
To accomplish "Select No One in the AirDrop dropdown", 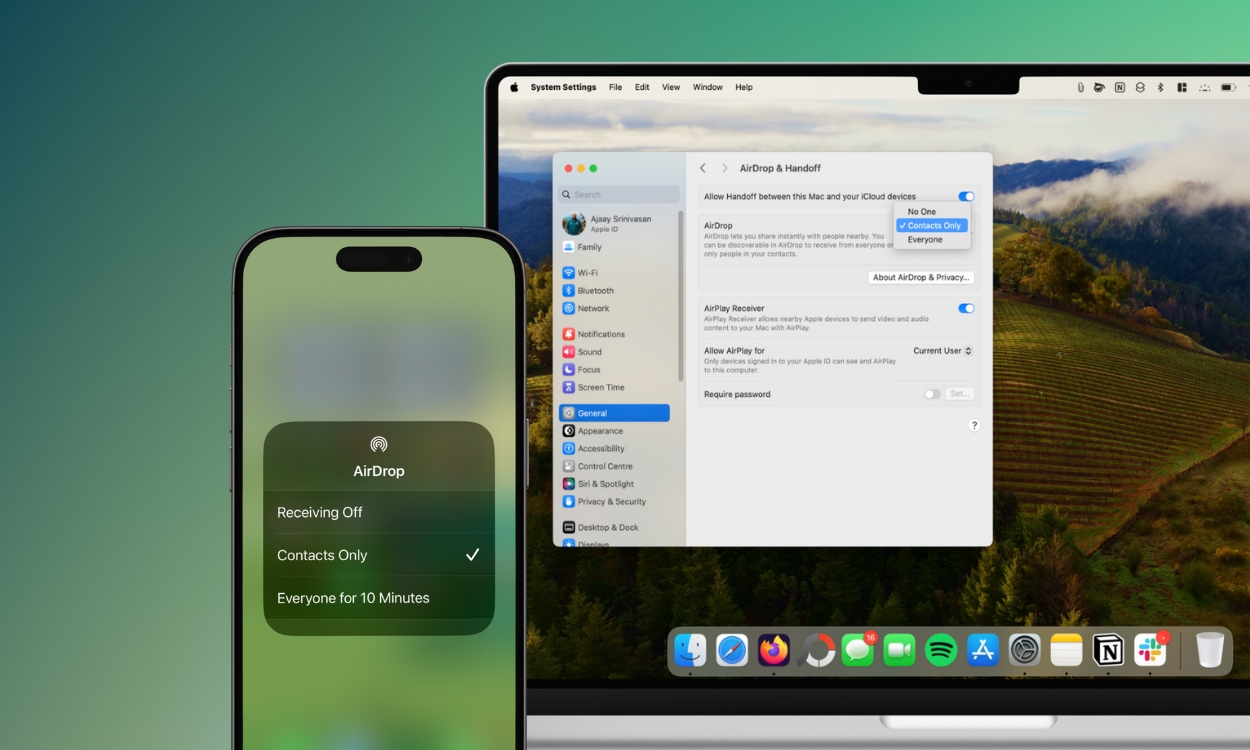I will point(921,211).
